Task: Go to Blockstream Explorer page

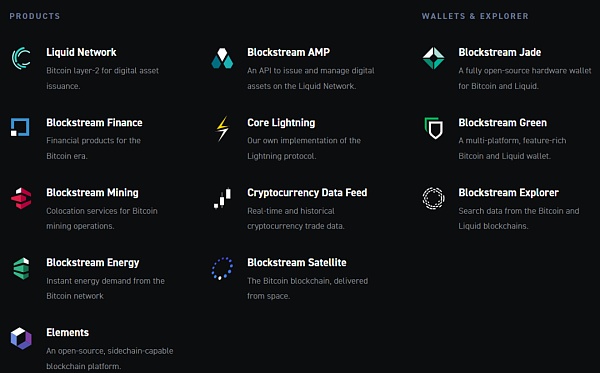Action: tap(509, 192)
